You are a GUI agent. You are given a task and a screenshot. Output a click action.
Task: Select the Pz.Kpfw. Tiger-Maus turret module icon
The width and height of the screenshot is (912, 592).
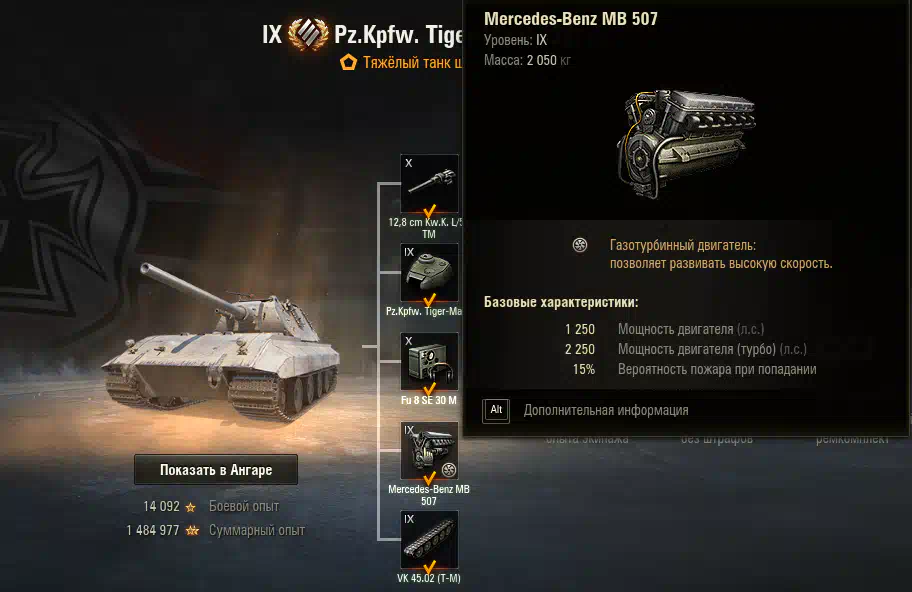pyautogui.click(x=429, y=272)
